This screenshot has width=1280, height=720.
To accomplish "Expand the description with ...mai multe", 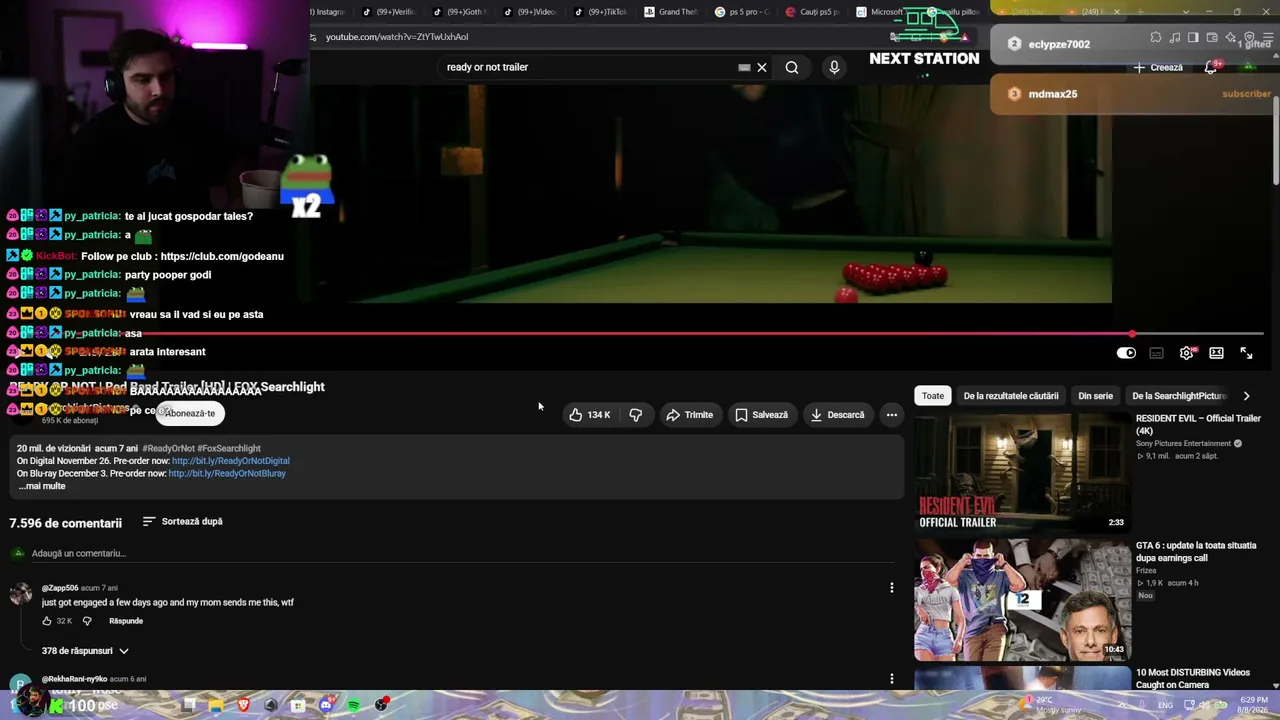I will (41, 486).
